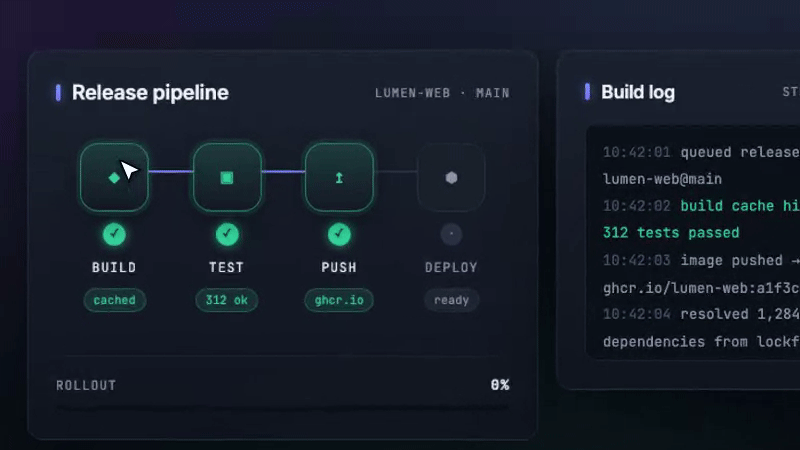
Task: Click log line '312 tests passed'
Action: click(671, 233)
